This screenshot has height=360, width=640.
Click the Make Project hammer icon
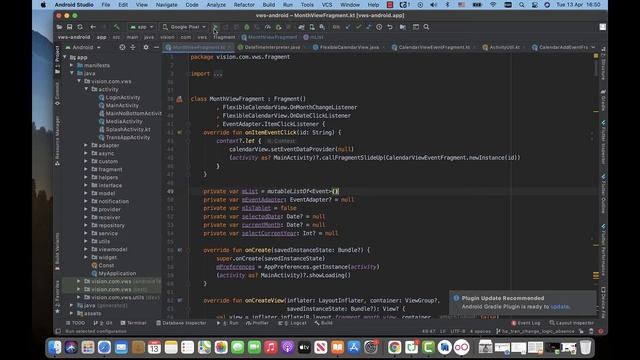[117, 27]
